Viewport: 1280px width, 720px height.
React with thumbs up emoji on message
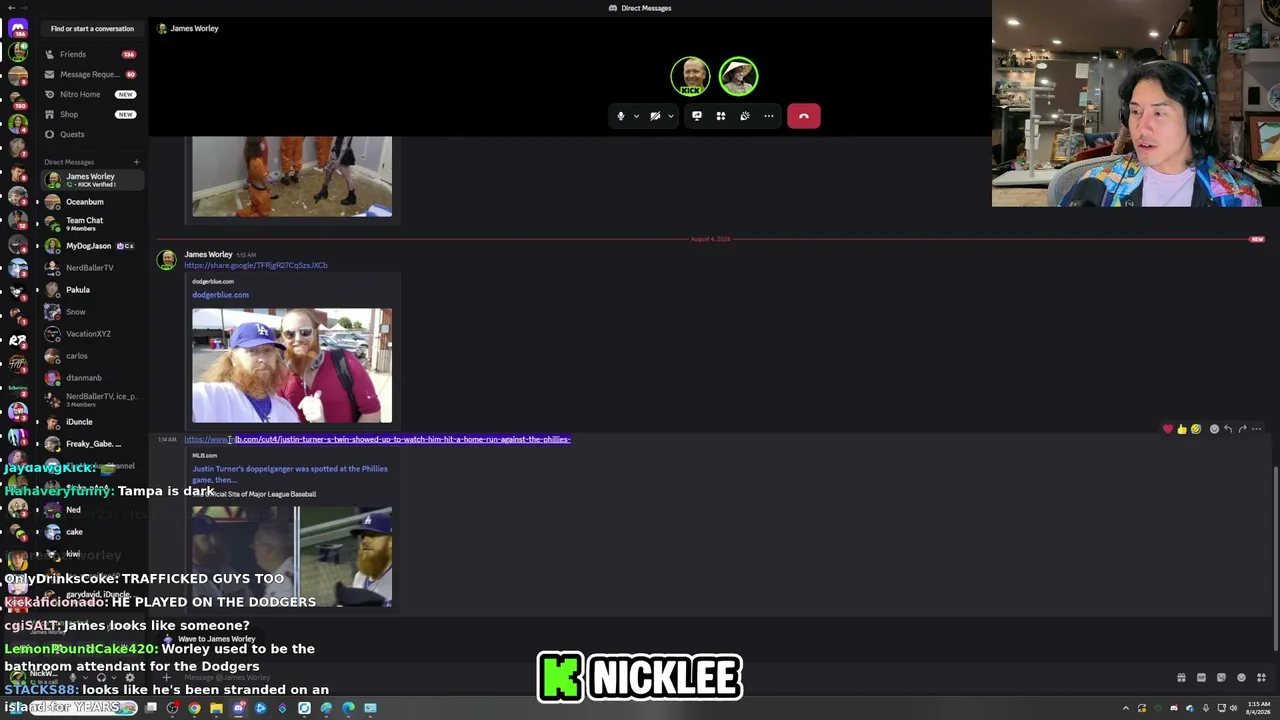coord(1181,429)
